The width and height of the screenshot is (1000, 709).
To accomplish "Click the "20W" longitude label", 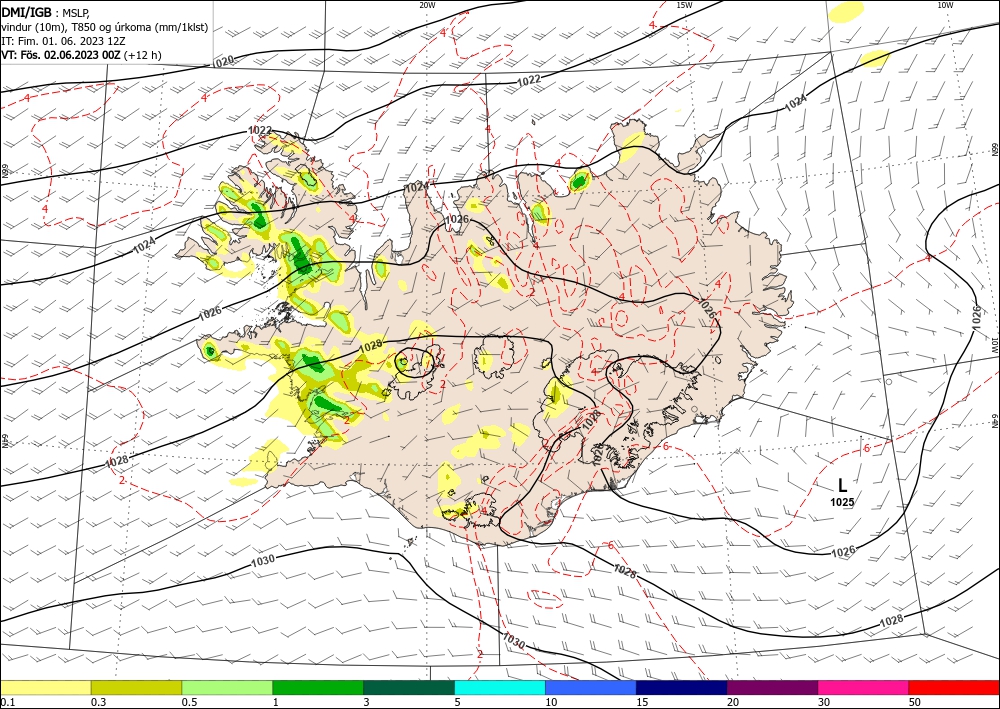I will (x=427, y=5).
